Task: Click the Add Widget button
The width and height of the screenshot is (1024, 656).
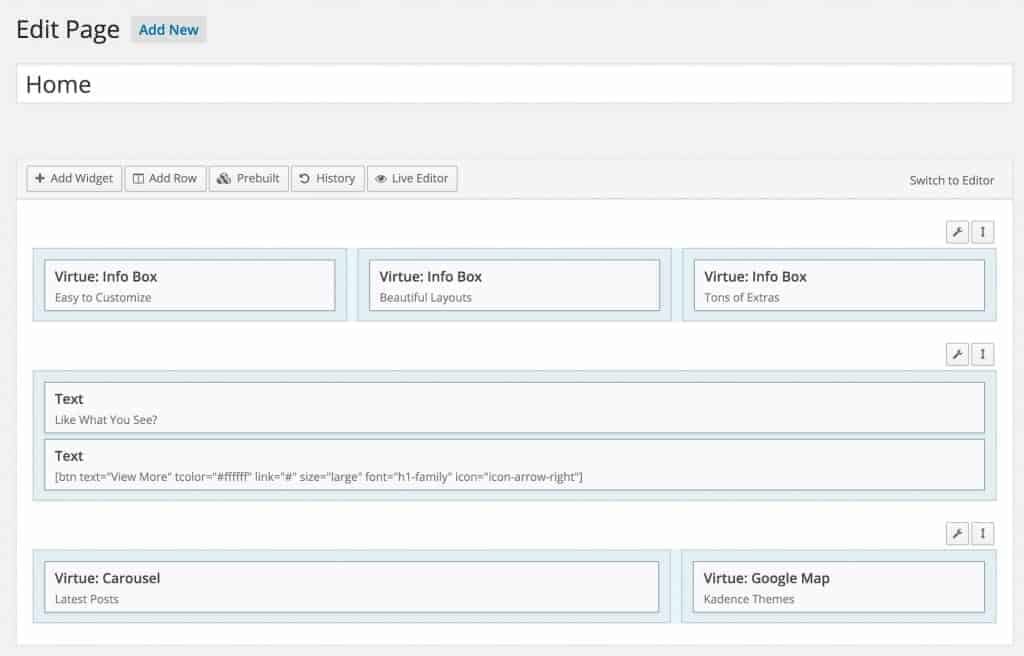Action: tap(74, 178)
